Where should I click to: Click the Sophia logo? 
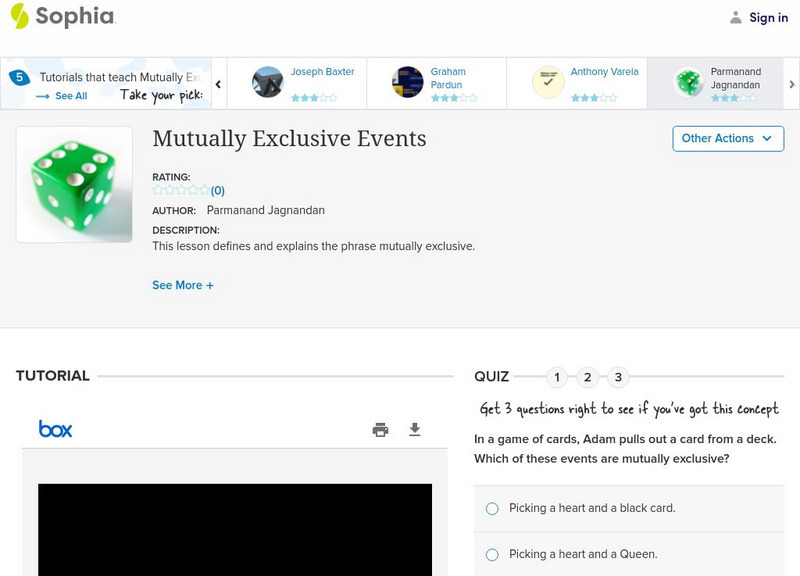pyautogui.click(x=62, y=17)
